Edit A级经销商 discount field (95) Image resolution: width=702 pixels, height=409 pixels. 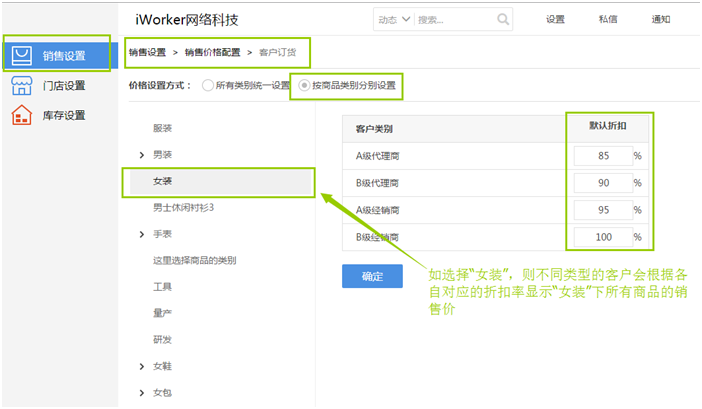(x=603, y=210)
